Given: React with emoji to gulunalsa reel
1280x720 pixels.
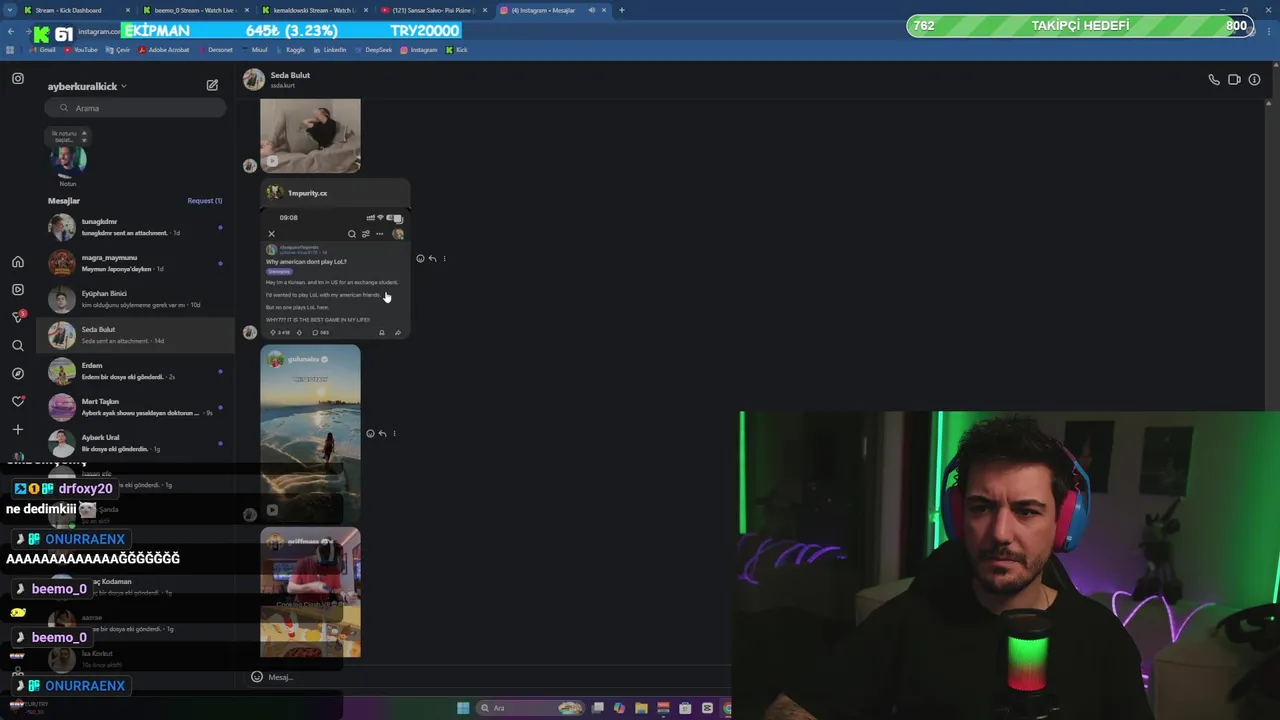Looking at the screenshot, I should (x=370, y=434).
